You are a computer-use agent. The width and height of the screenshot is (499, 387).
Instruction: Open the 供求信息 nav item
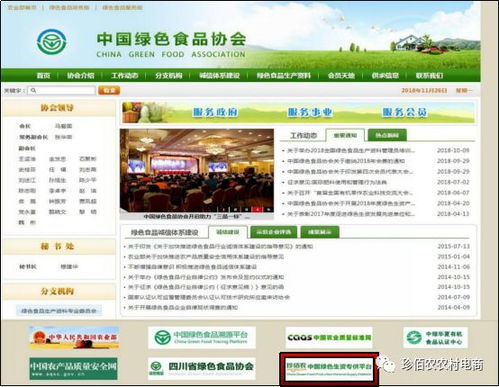click(x=385, y=76)
